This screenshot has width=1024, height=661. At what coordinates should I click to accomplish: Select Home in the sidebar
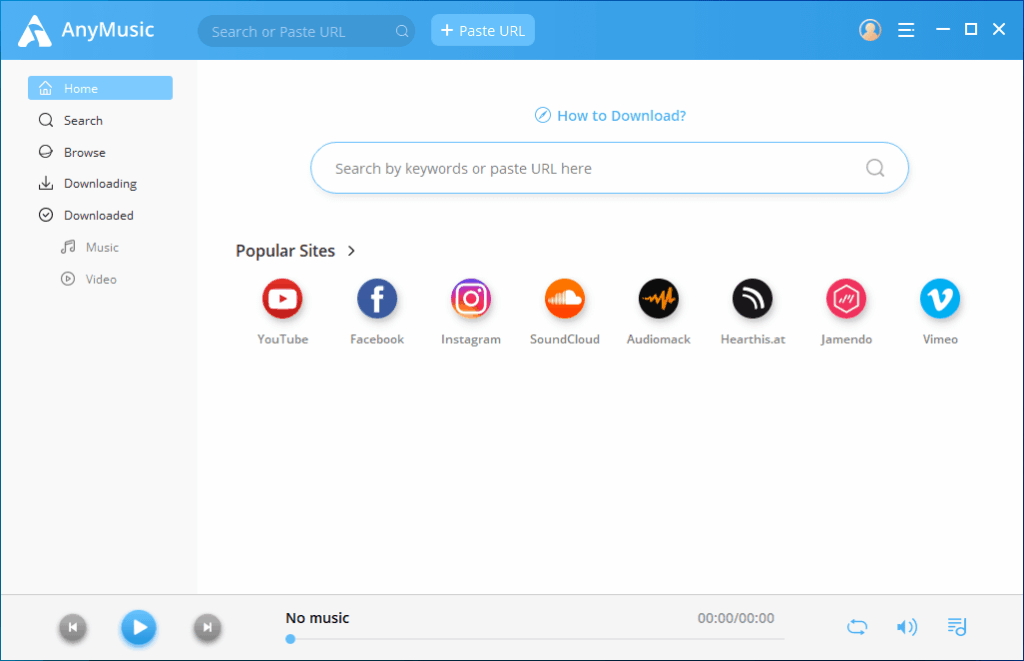pyautogui.click(x=100, y=88)
